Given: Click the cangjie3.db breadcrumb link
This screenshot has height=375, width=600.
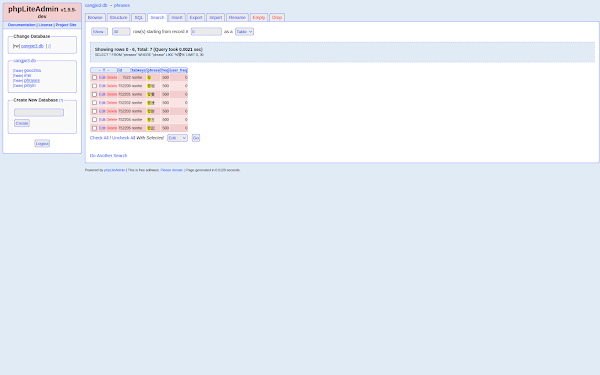Looking at the screenshot, I should [x=96, y=5].
